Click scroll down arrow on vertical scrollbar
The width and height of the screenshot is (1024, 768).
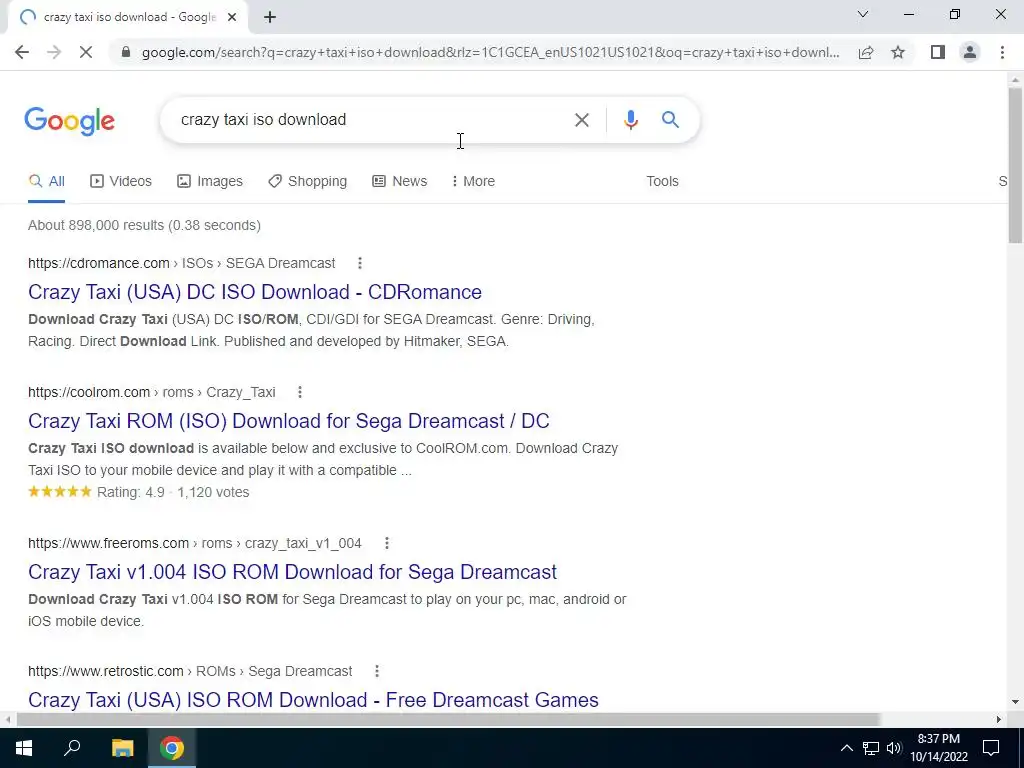(1015, 702)
